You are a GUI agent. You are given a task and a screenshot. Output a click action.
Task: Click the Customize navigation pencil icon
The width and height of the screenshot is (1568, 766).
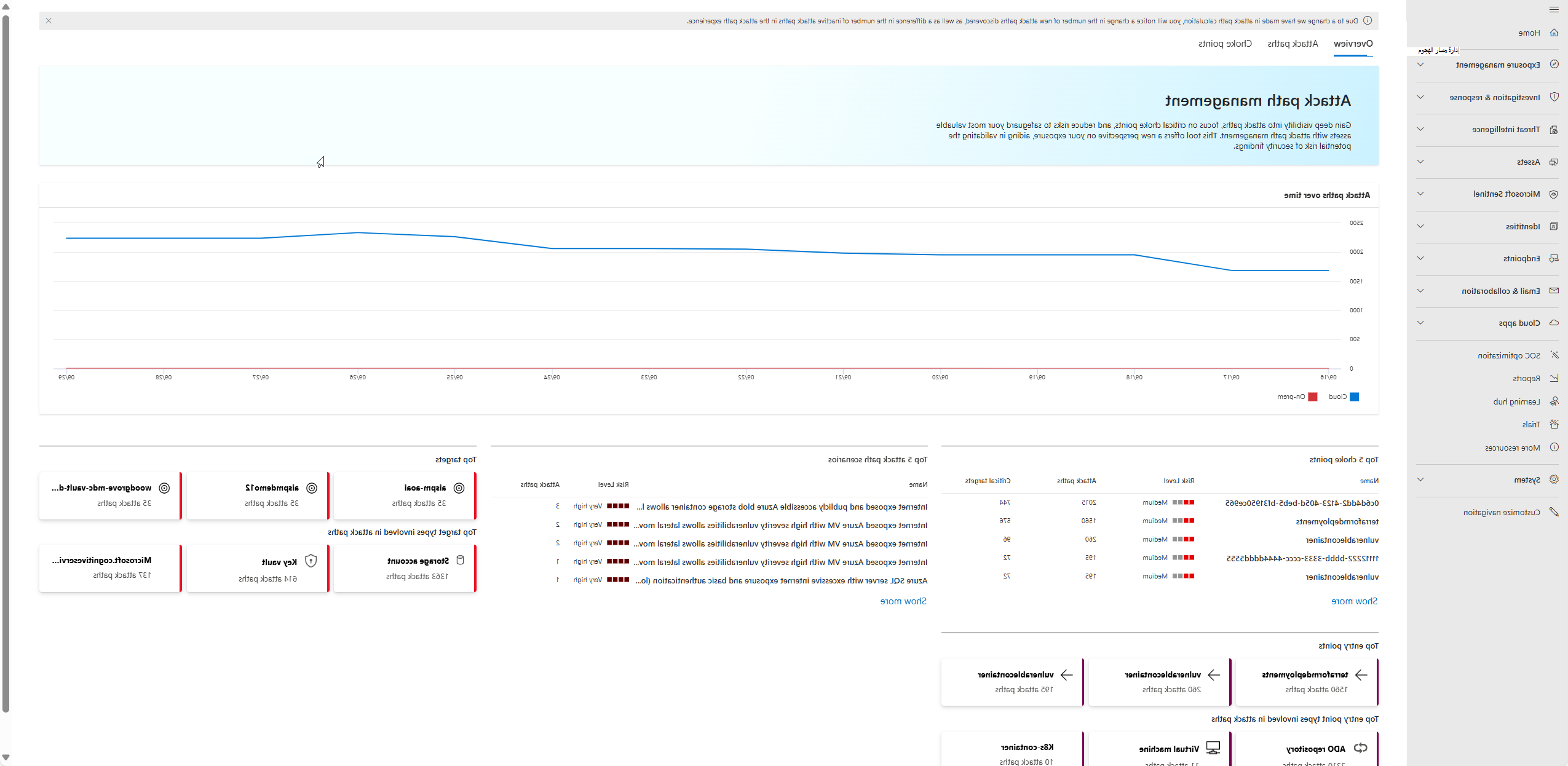[x=1554, y=512]
